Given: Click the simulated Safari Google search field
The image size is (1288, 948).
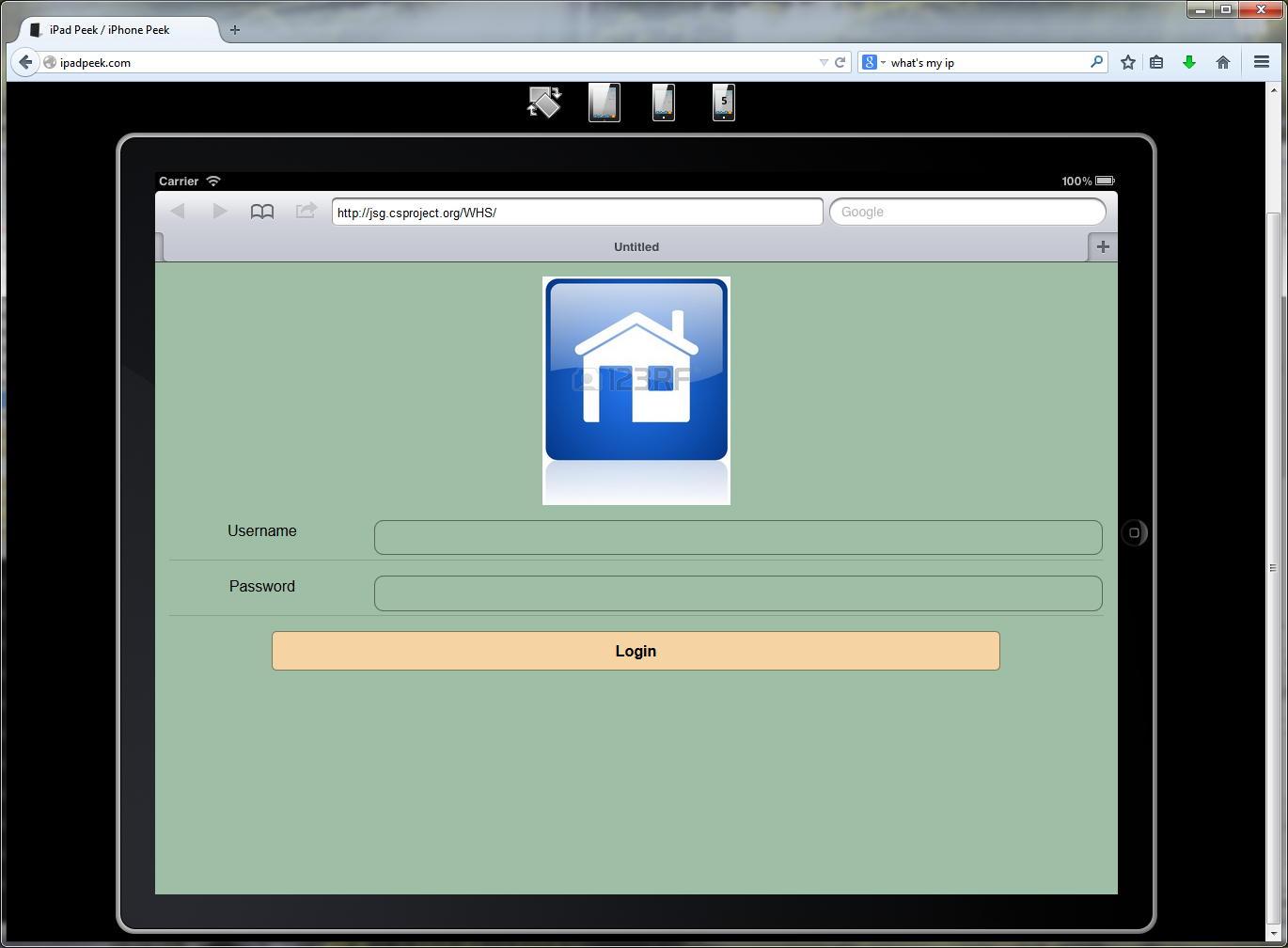Looking at the screenshot, I should pos(967,213).
